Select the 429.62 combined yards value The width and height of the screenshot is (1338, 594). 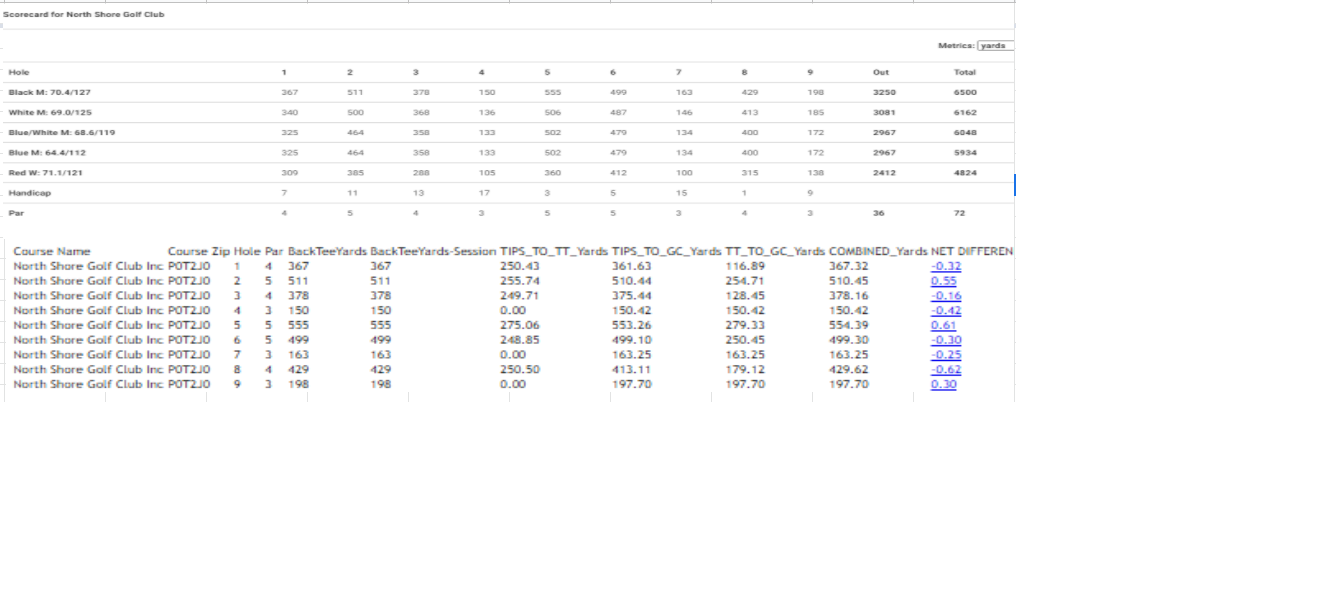click(849, 369)
